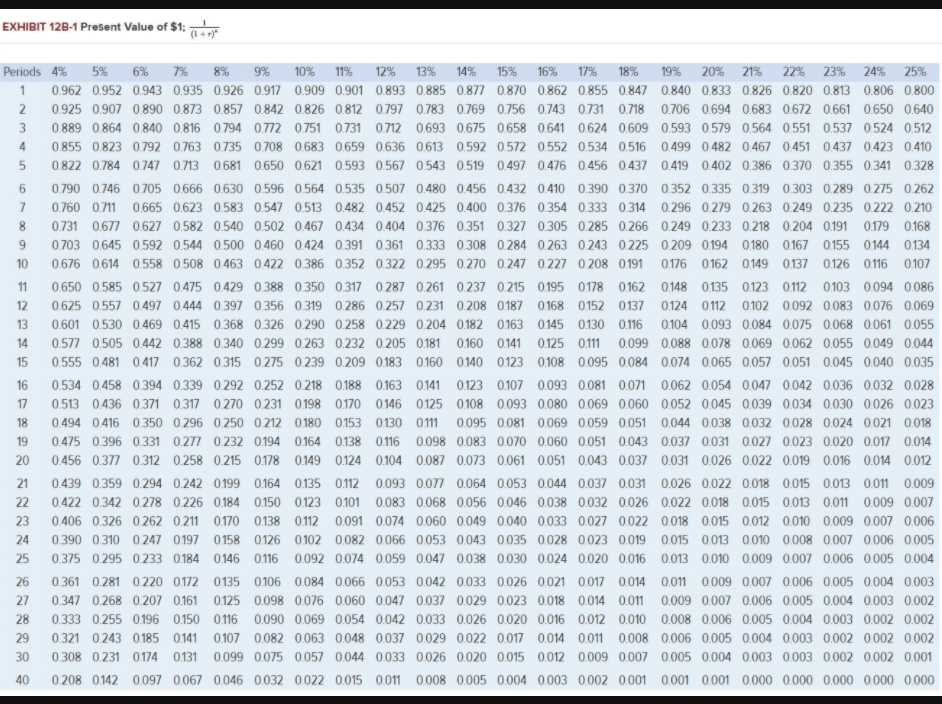Select the 15% column header
The height and width of the screenshot is (704, 942).
coord(506,72)
